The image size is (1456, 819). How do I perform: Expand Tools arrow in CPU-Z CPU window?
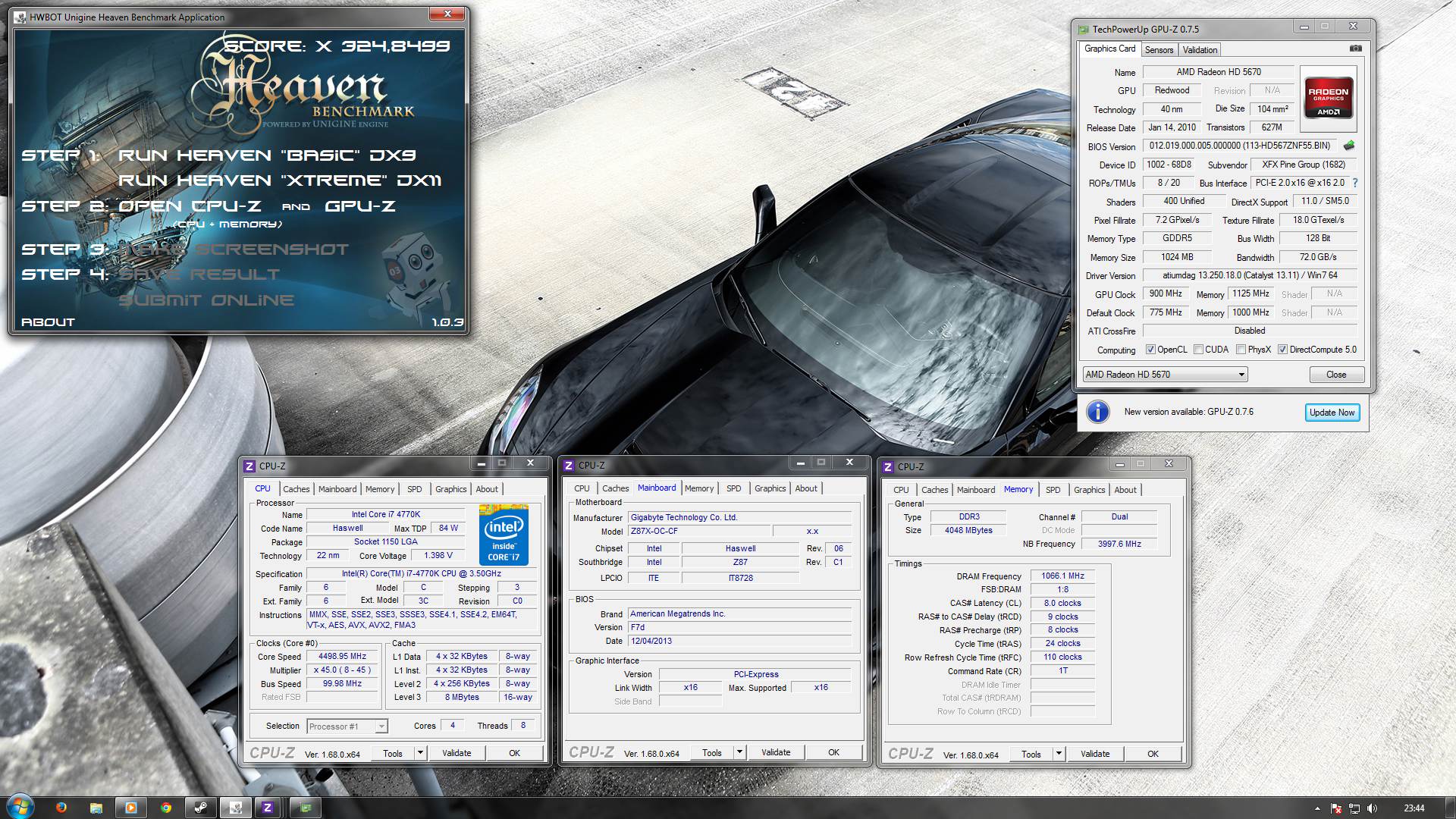click(420, 753)
